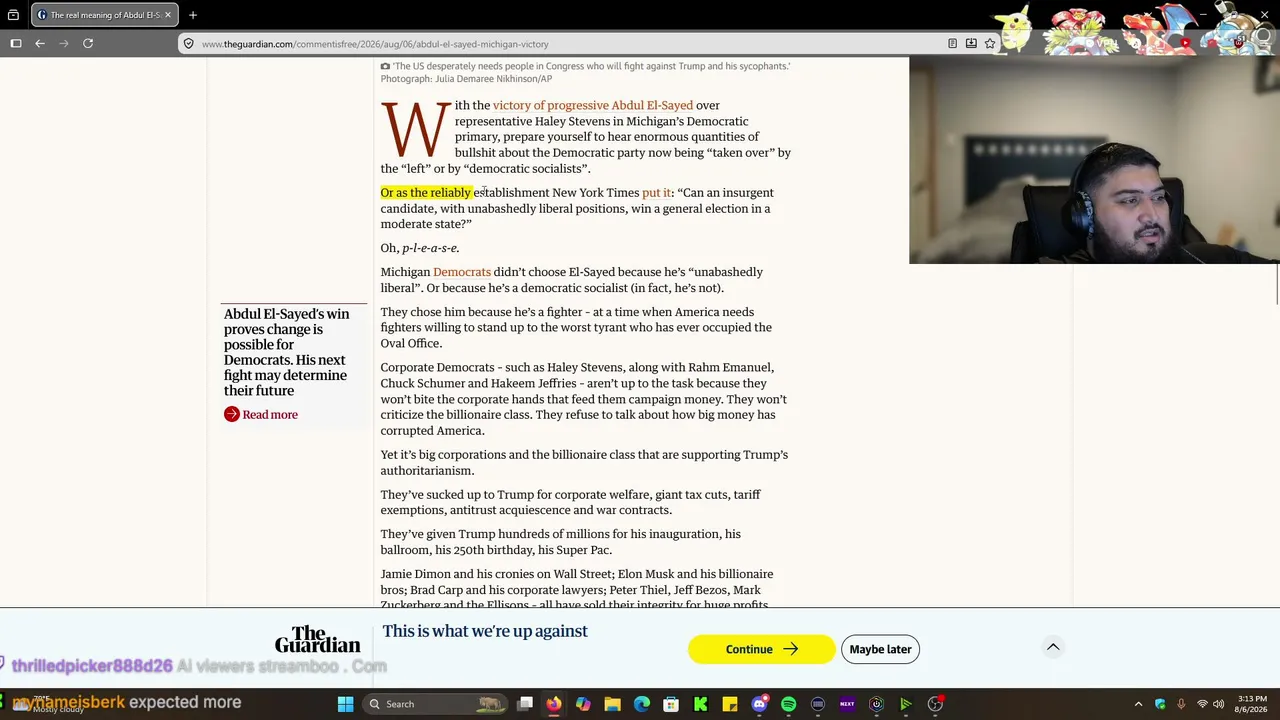1280x720 pixels.
Task: Switch to Firefox in the taskbar
Action: tap(553, 704)
